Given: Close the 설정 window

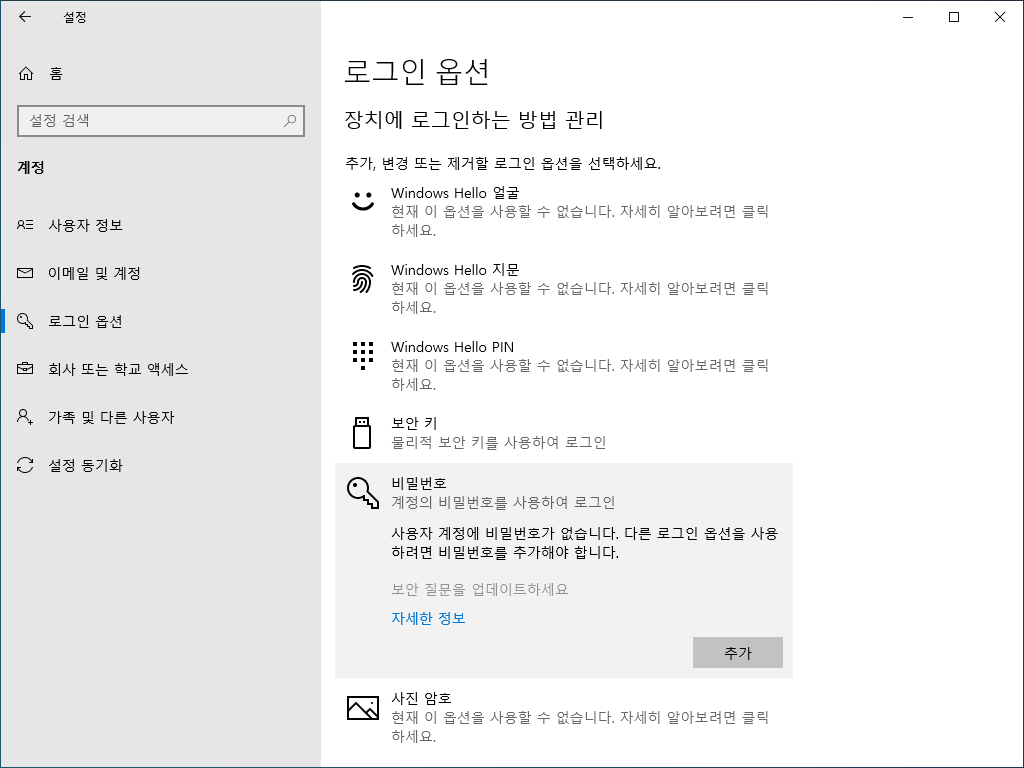Looking at the screenshot, I should click(x=999, y=17).
